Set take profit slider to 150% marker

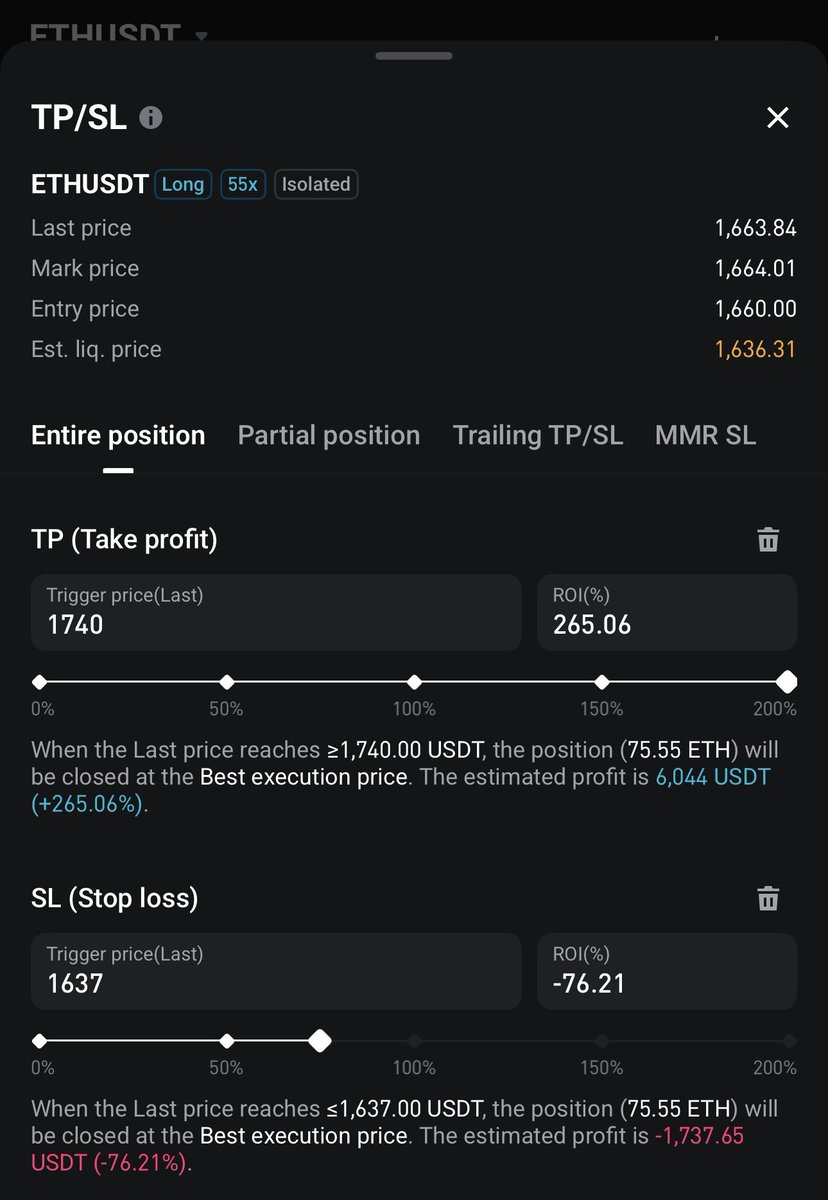[601, 682]
